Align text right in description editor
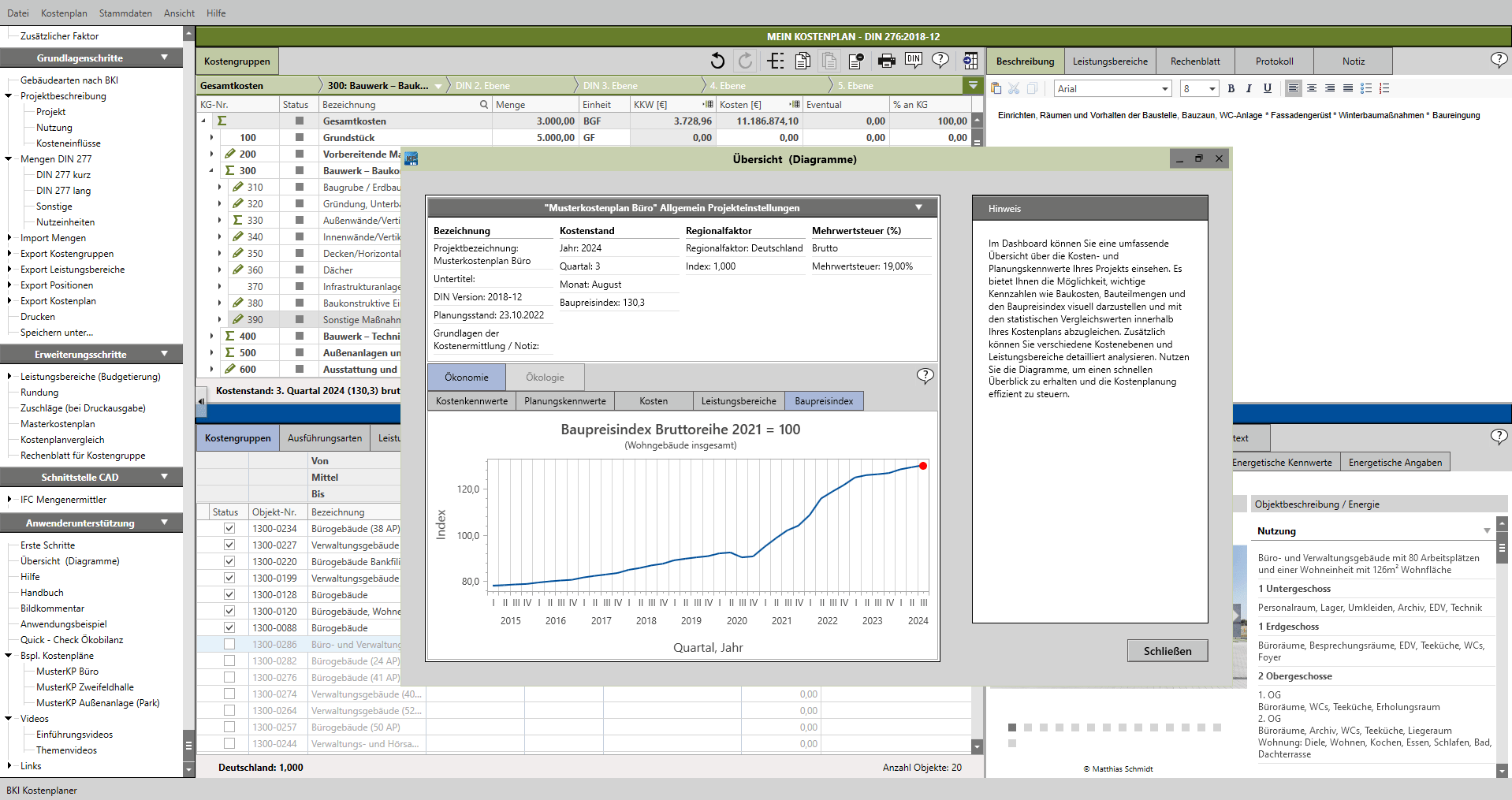This screenshot has height=800, width=1512. (1330, 88)
